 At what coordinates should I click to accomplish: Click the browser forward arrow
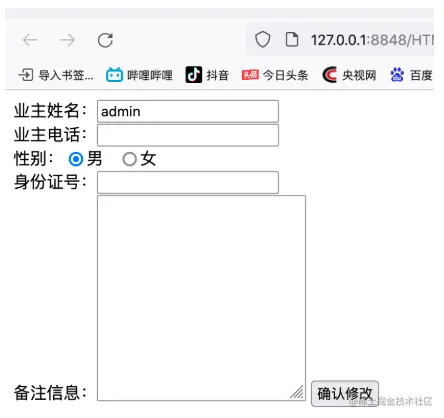coord(68,40)
